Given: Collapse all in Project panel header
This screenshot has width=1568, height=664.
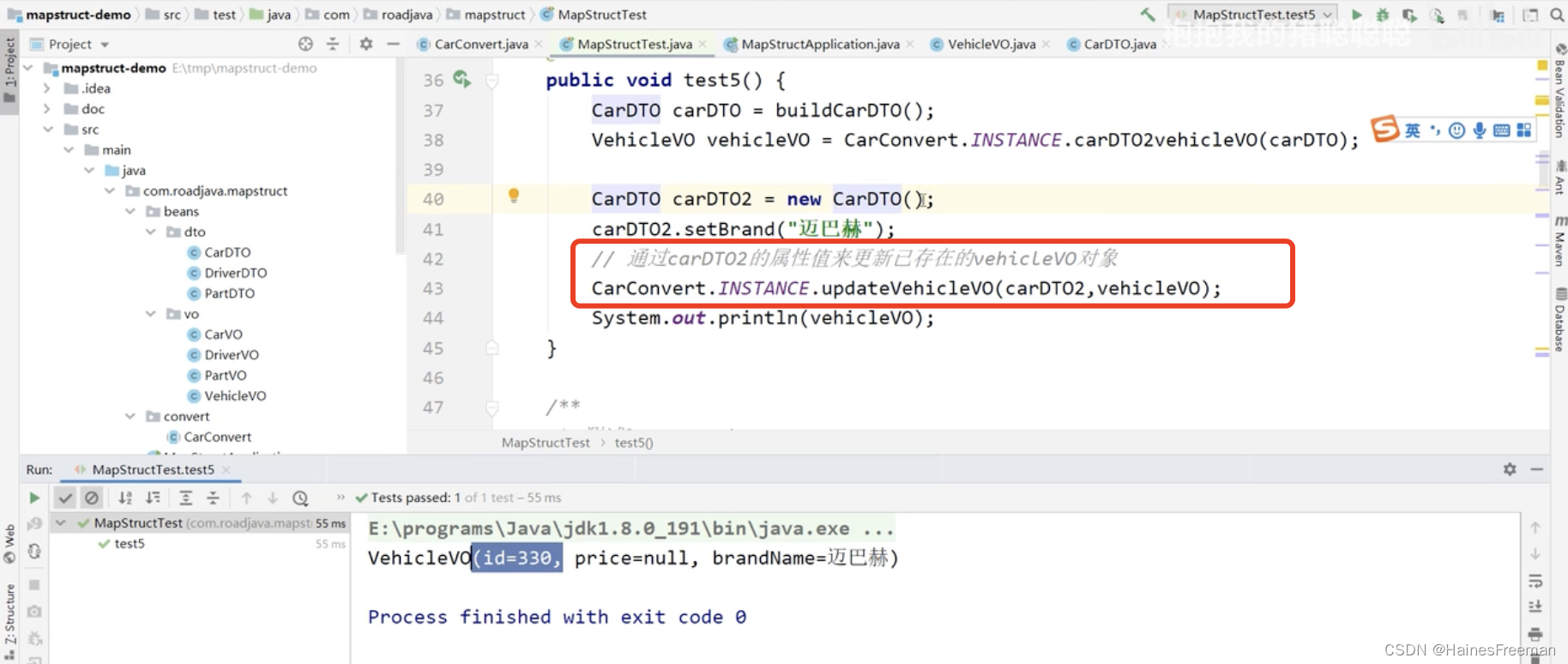Looking at the screenshot, I should pyautogui.click(x=333, y=44).
